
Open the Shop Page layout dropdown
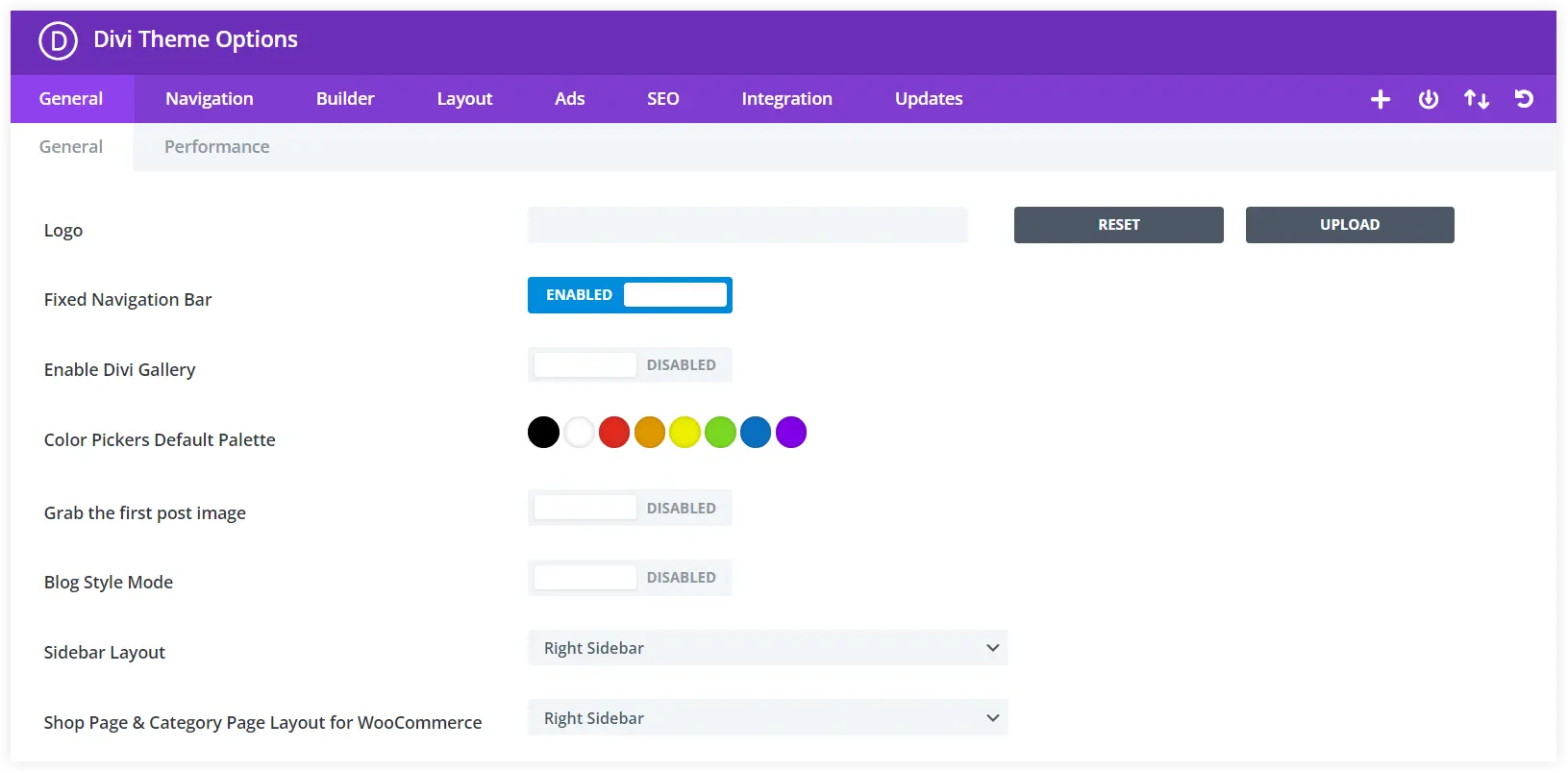[x=767, y=718]
